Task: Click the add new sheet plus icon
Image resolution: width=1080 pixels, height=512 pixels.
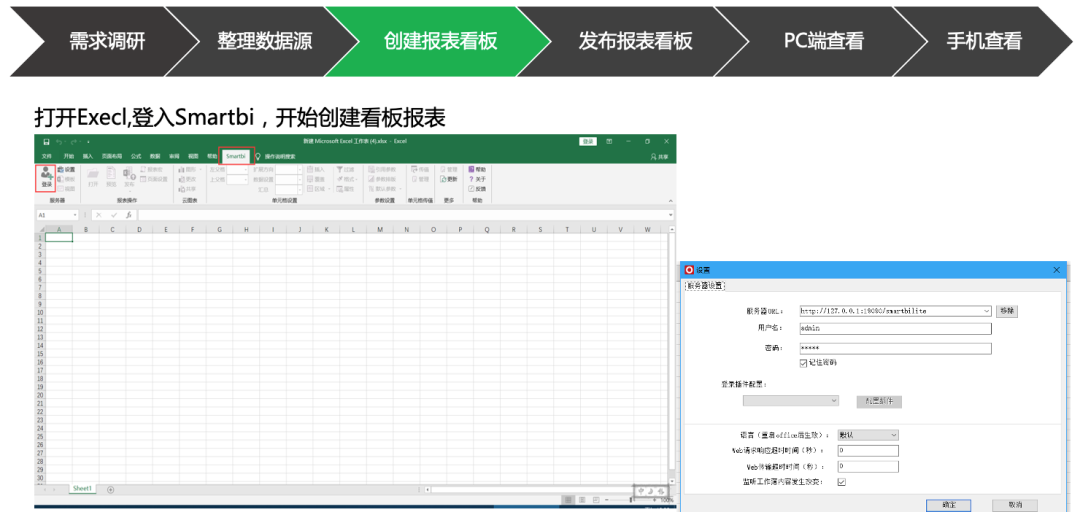Action: [x=110, y=489]
